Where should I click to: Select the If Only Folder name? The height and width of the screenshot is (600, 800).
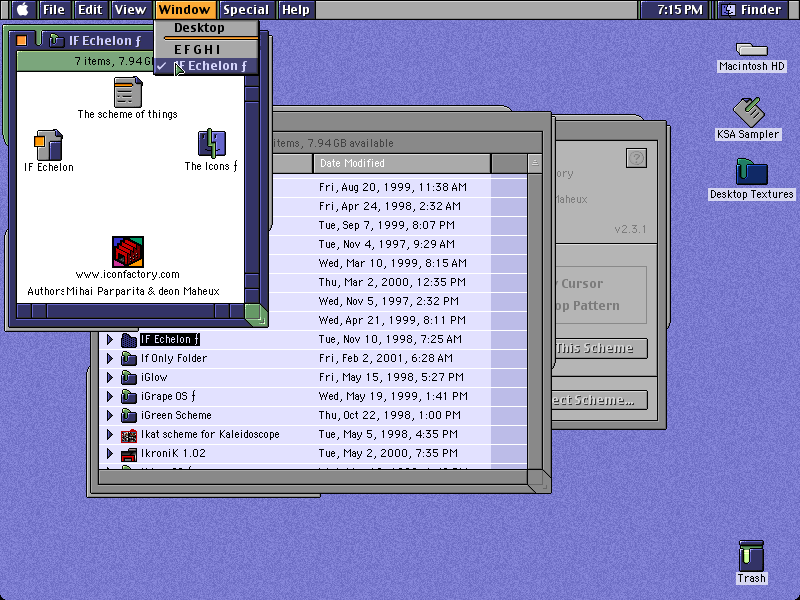point(174,358)
